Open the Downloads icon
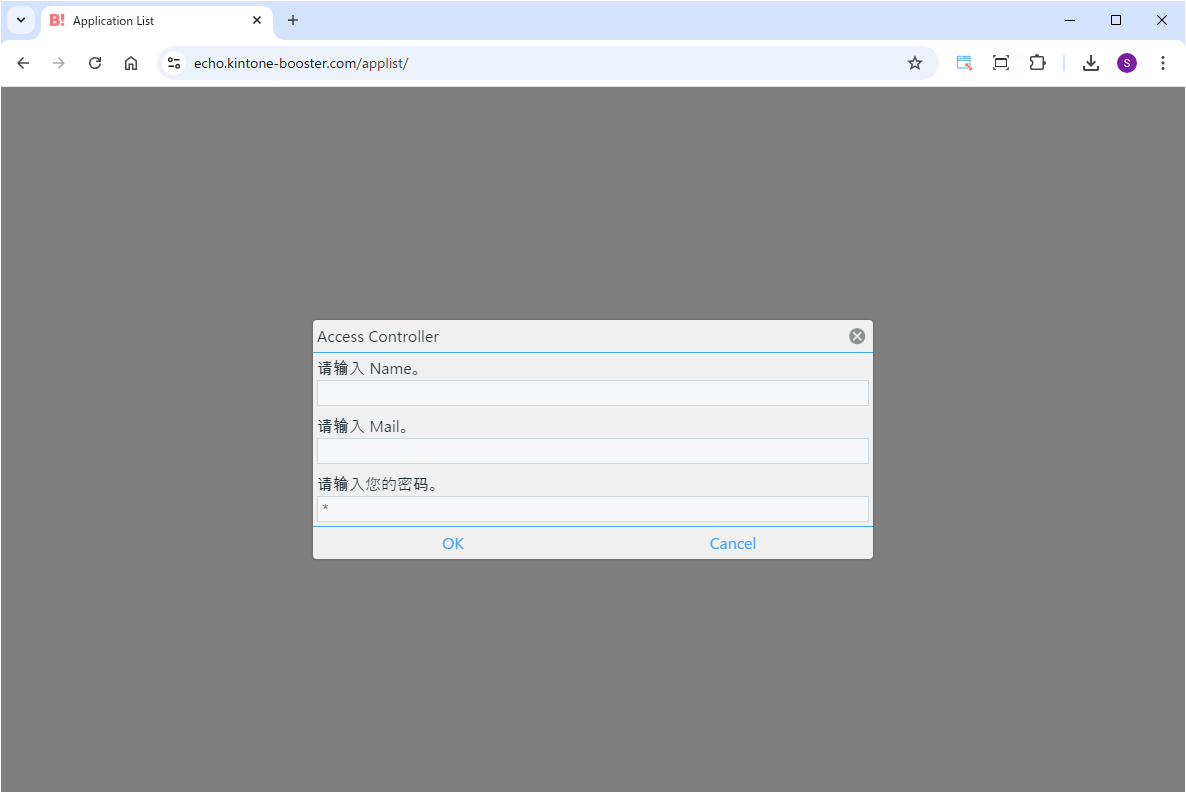This screenshot has width=1186, height=793. (1091, 63)
